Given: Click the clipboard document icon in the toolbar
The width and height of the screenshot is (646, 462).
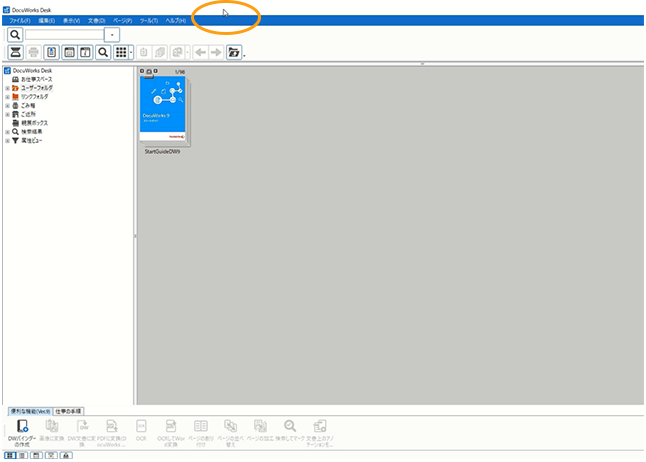Looking at the screenshot, I should (51, 52).
